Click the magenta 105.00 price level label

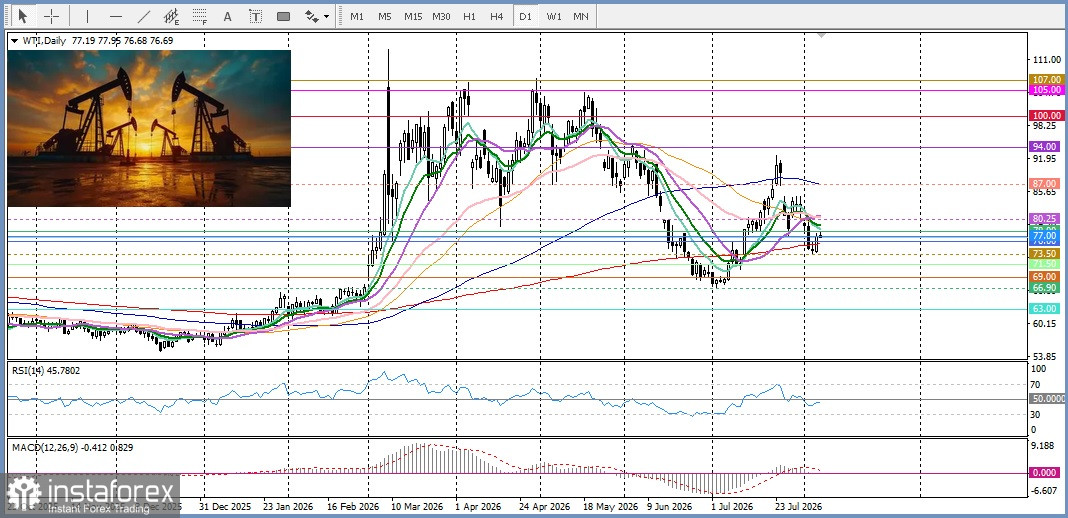pos(1046,90)
